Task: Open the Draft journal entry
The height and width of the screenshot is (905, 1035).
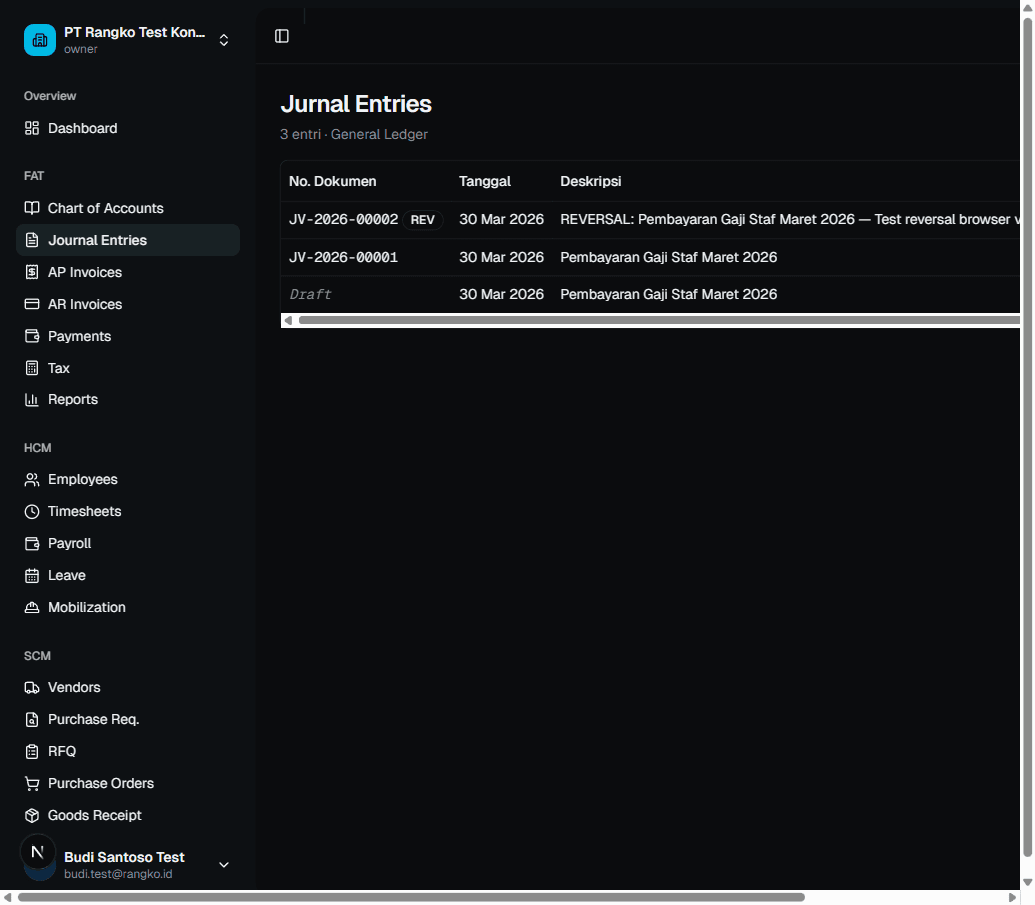Action: pos(310,294)
